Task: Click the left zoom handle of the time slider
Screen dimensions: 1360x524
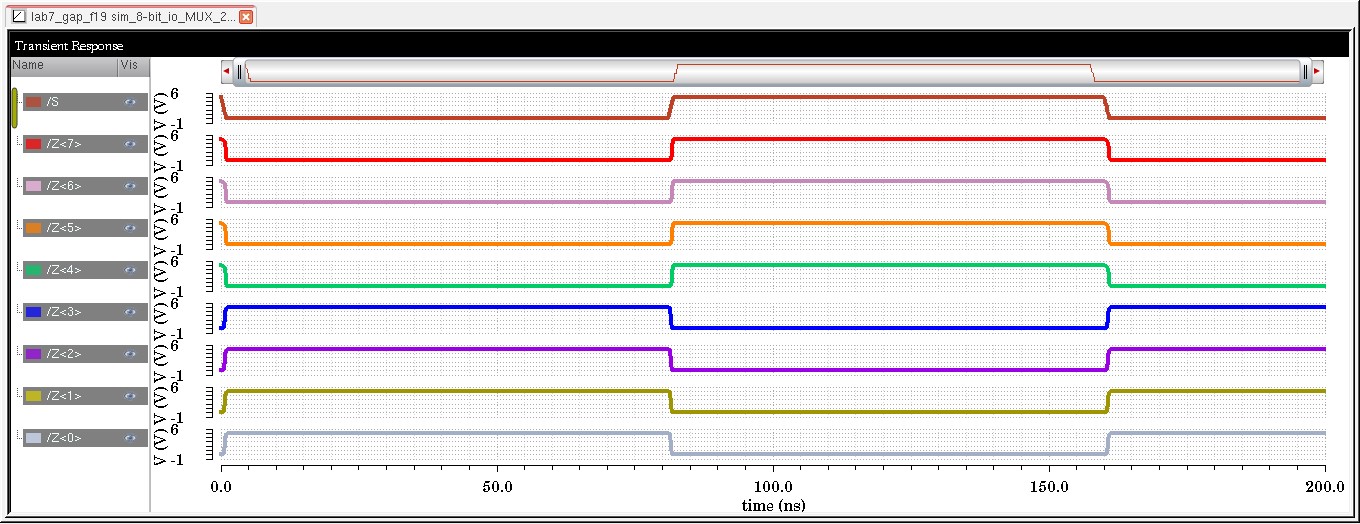Action: click(x=240, y=71)
